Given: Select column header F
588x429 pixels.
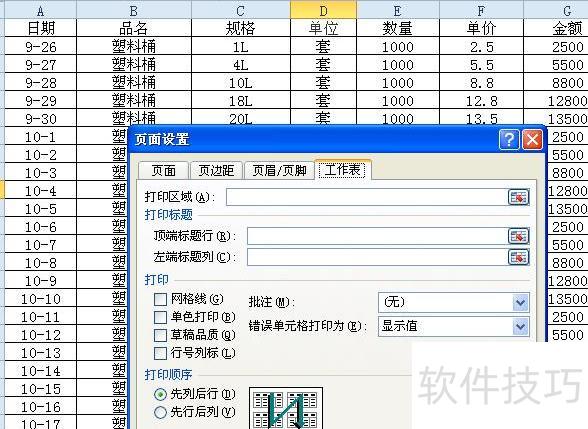Looking at the screenshot, I should [x=481, y=10].
